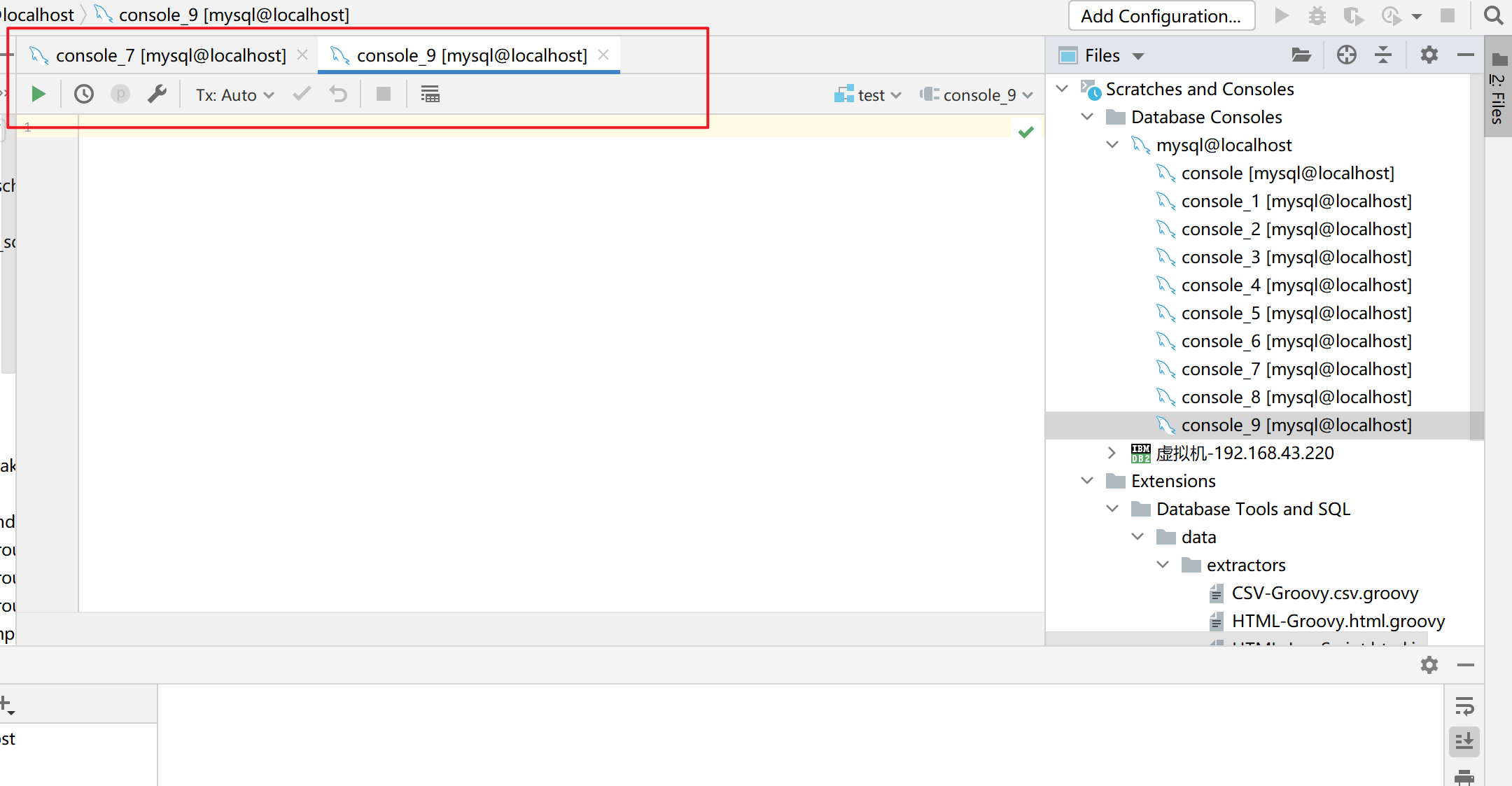Collapse the Extensions folder
Screen dimensions: 1512x786
(x=1087, y=480)
